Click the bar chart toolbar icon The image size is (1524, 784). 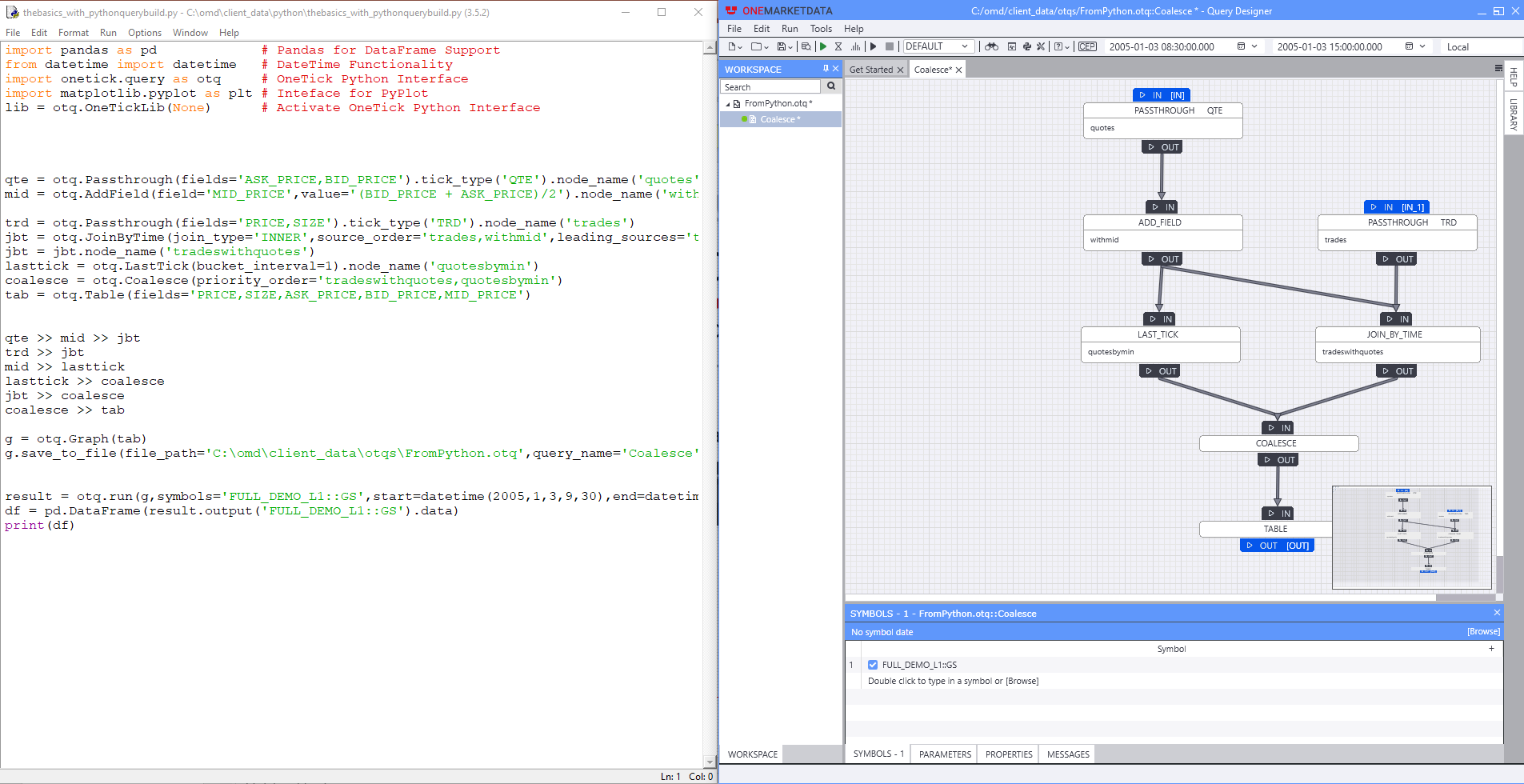855,46
